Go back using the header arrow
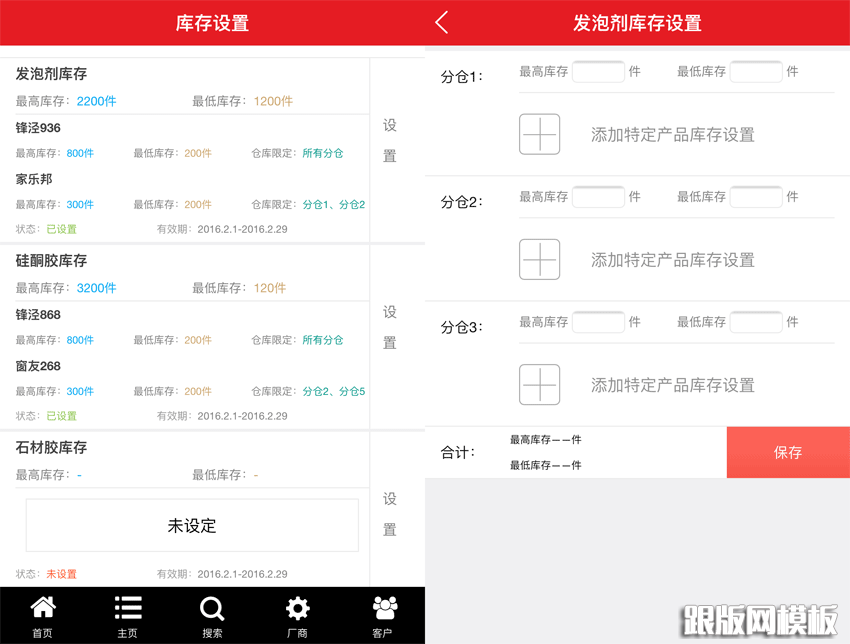This screenshot has width=850, height=644. pos(443,23)
